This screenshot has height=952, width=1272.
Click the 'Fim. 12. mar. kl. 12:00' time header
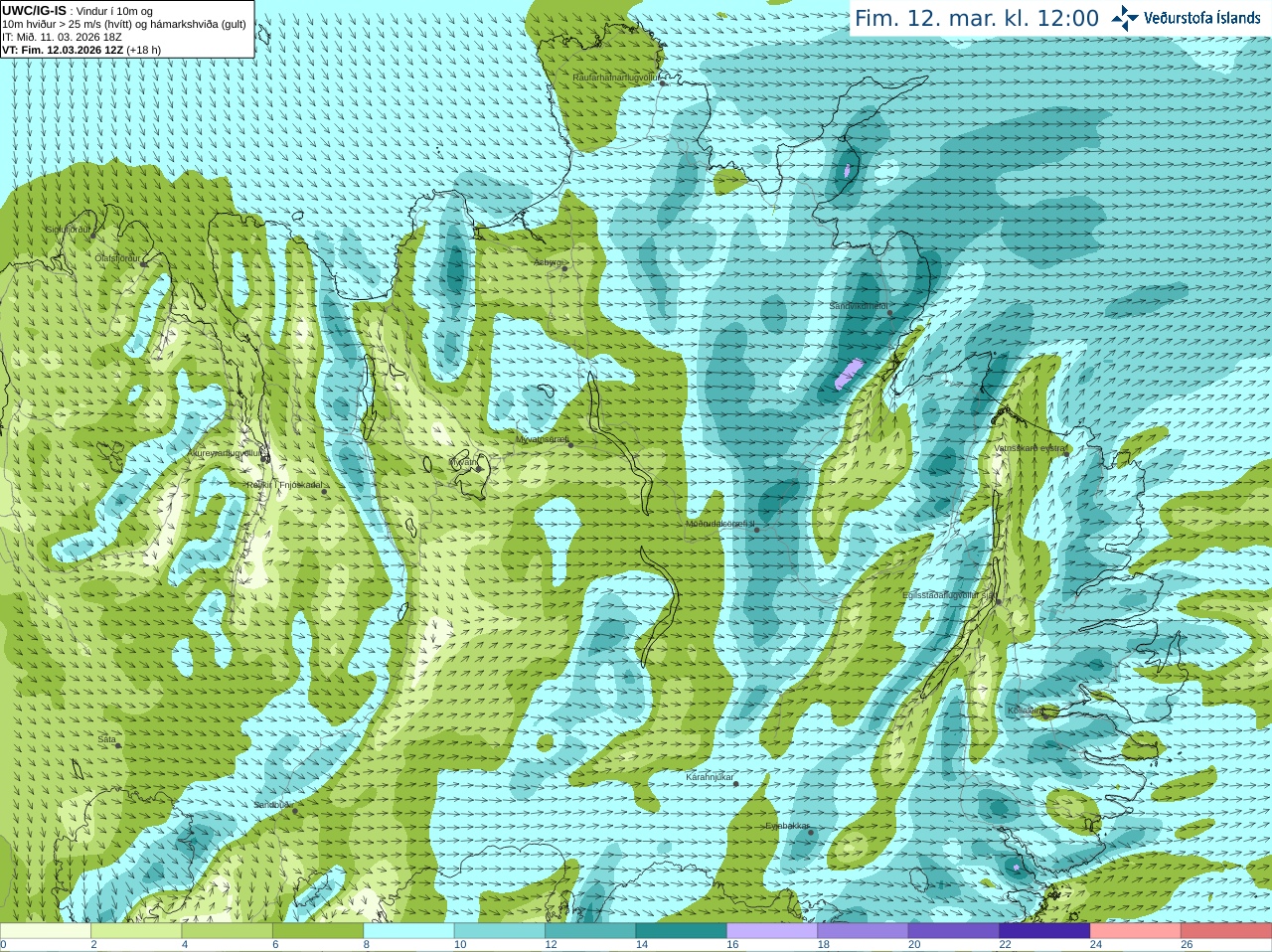[x=977, y=18]
